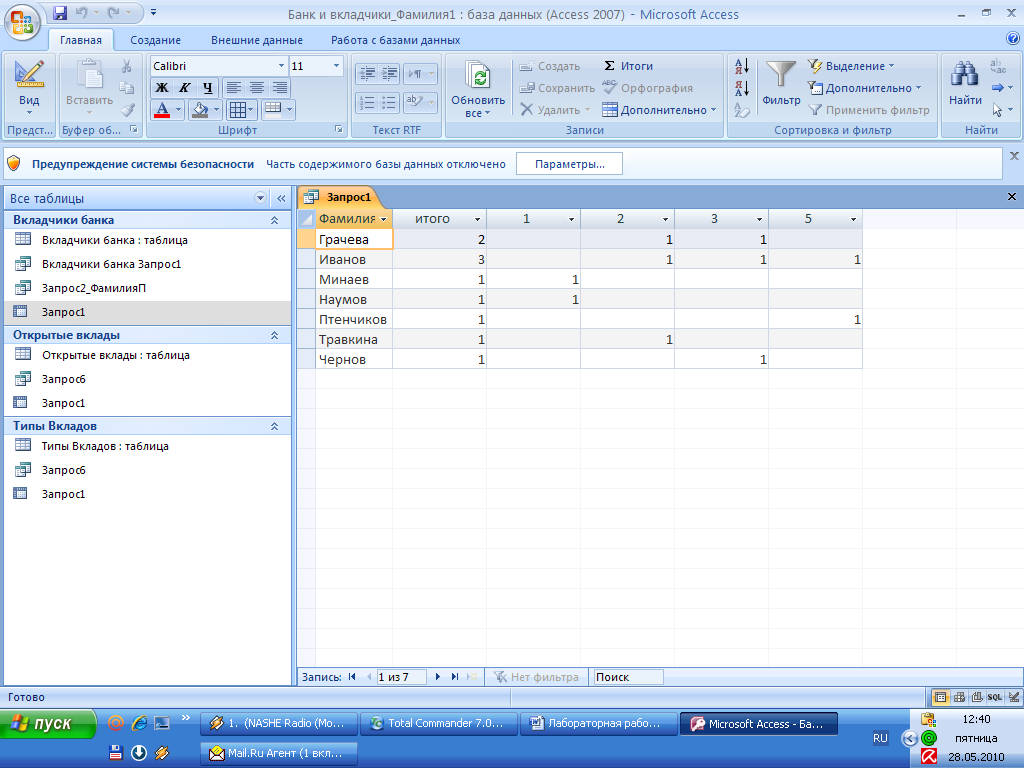This screenshot has height=768, width=1024.
Task: Open help question mark icon
Action: tap(1014, 39)
